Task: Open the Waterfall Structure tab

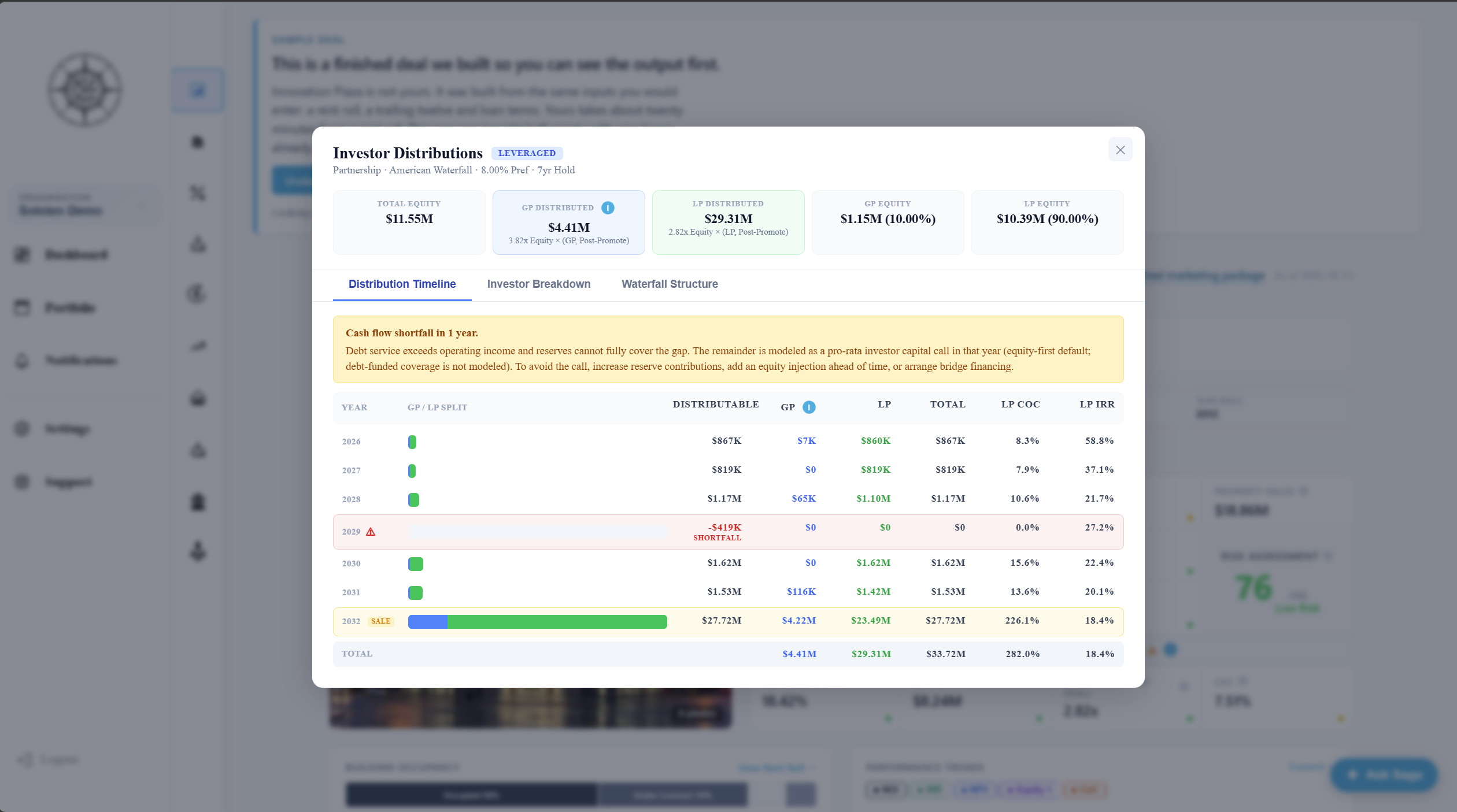Action: (x=670, y=284)
